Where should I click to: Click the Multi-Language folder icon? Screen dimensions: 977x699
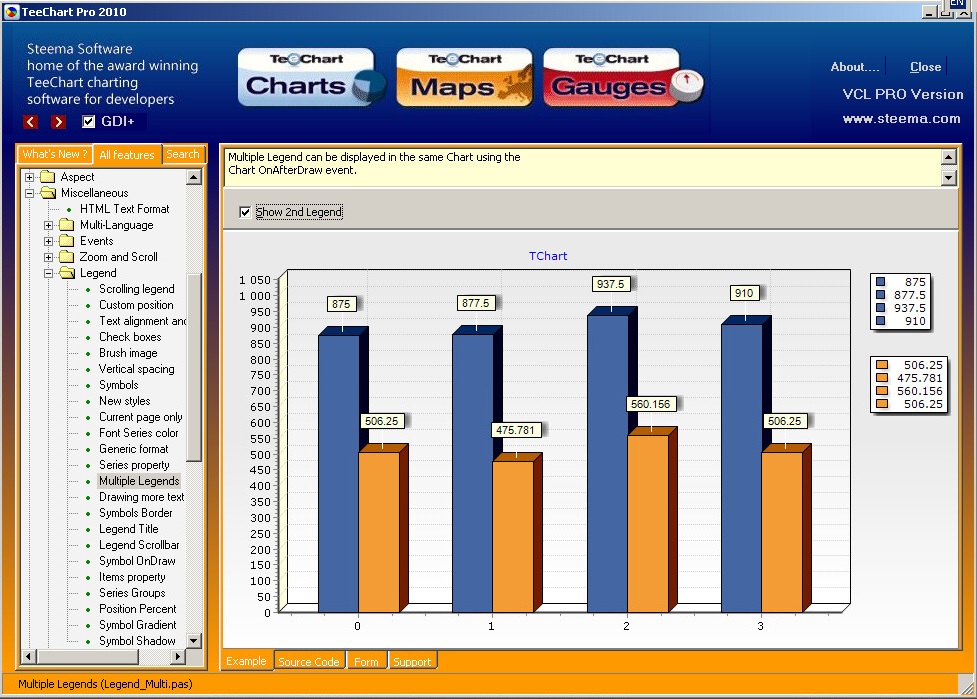click(67, 225)
